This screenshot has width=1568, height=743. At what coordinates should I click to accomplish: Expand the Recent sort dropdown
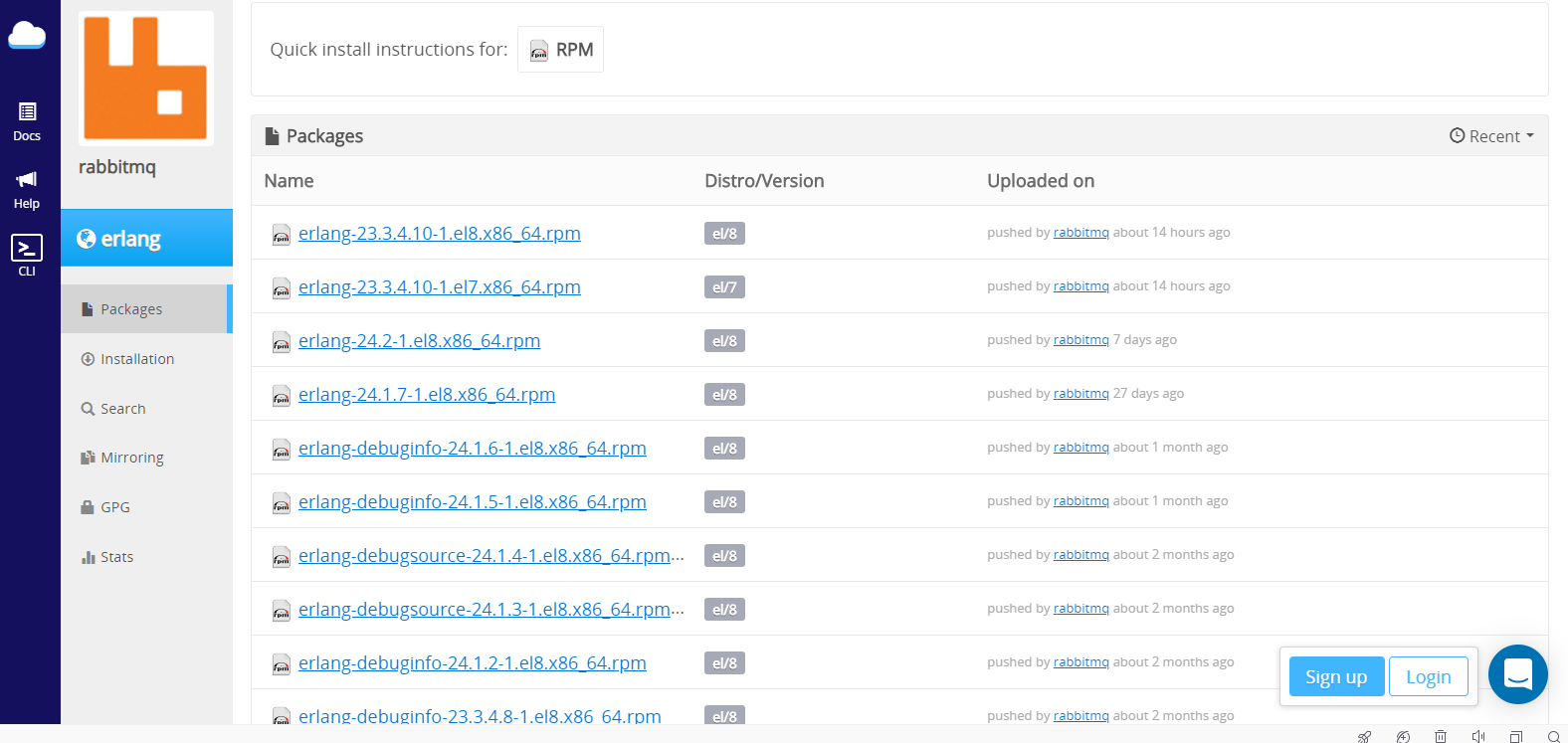pos(1491,136)
